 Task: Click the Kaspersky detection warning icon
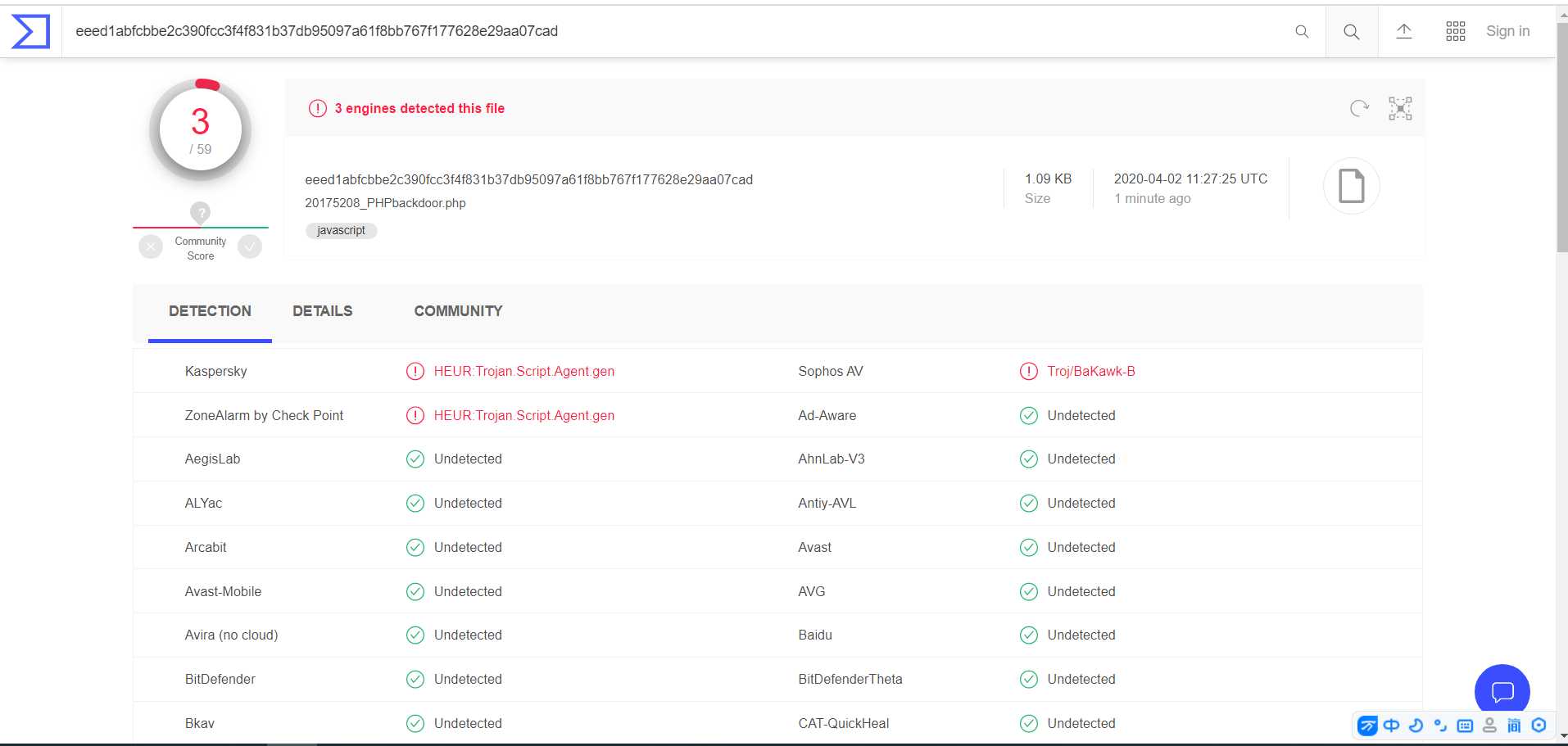click(x=415, y=371)
